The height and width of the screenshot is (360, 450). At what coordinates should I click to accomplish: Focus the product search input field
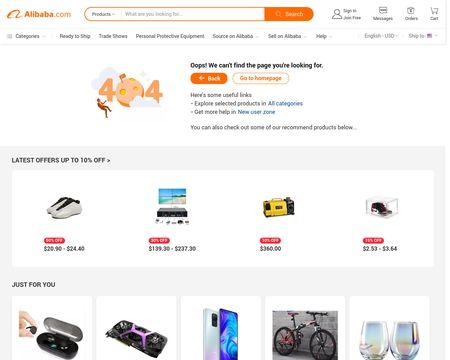[x=193, y=14]
